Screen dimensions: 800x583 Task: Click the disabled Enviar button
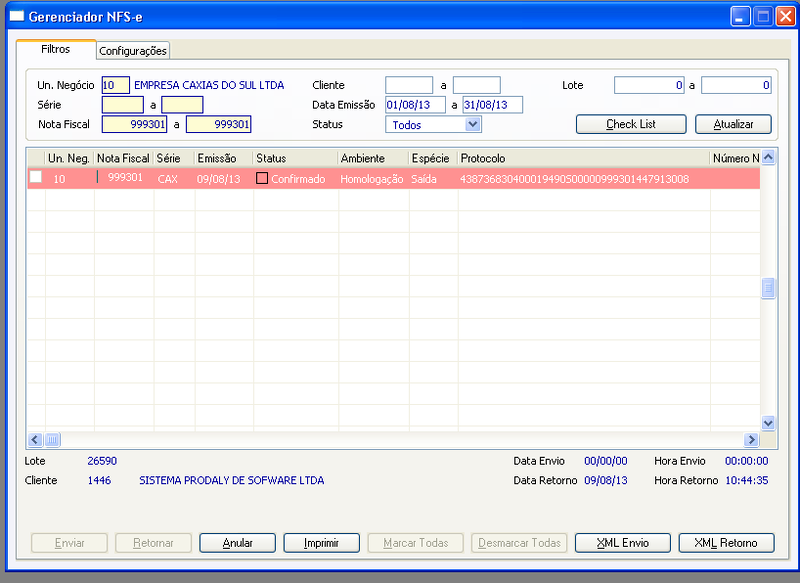69,543
